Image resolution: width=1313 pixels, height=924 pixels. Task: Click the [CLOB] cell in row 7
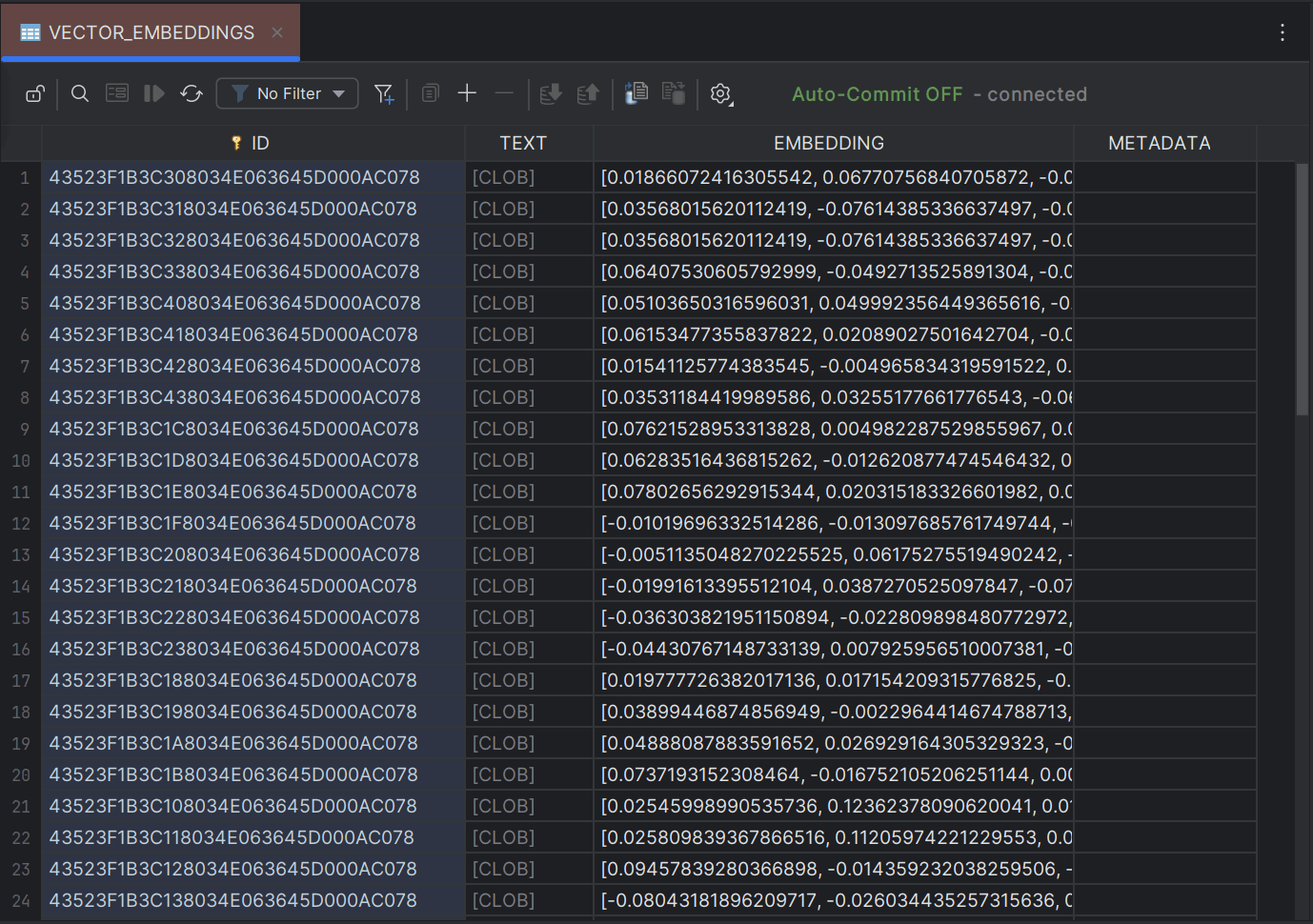[x=530, y=366]
